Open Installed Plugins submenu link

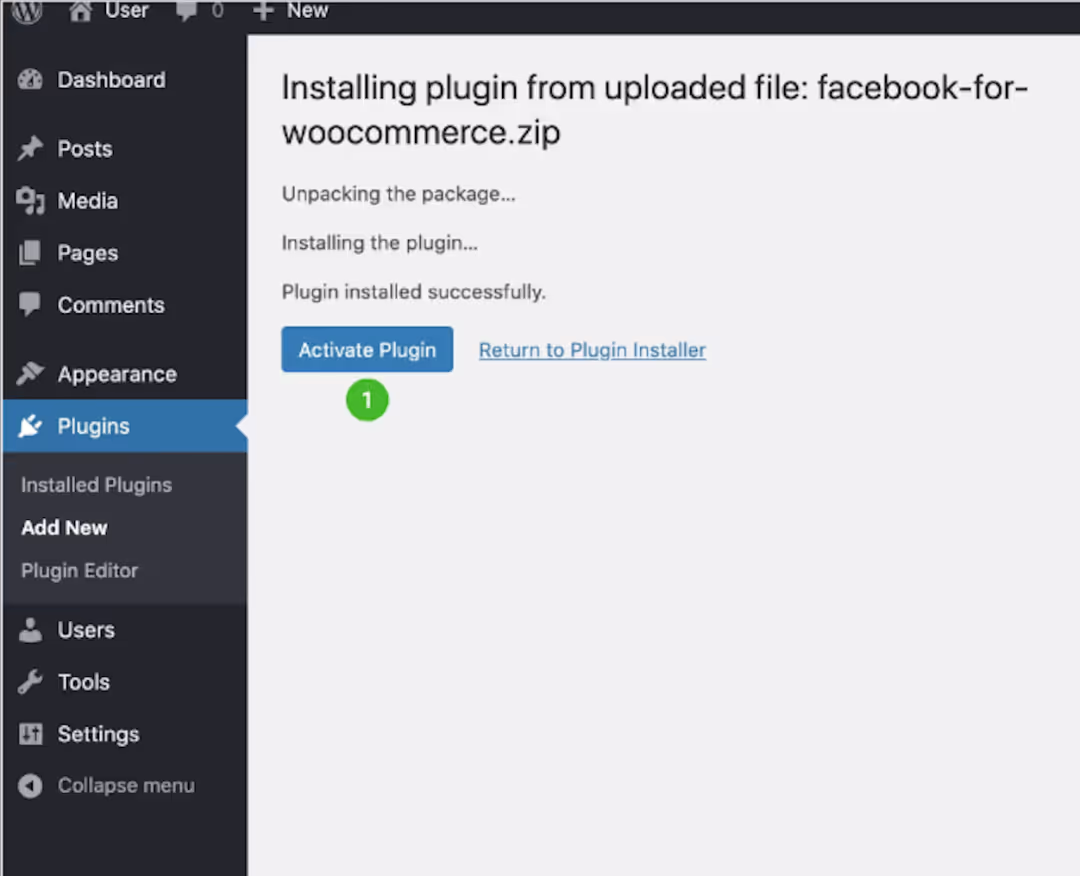(x=96, y=485)
